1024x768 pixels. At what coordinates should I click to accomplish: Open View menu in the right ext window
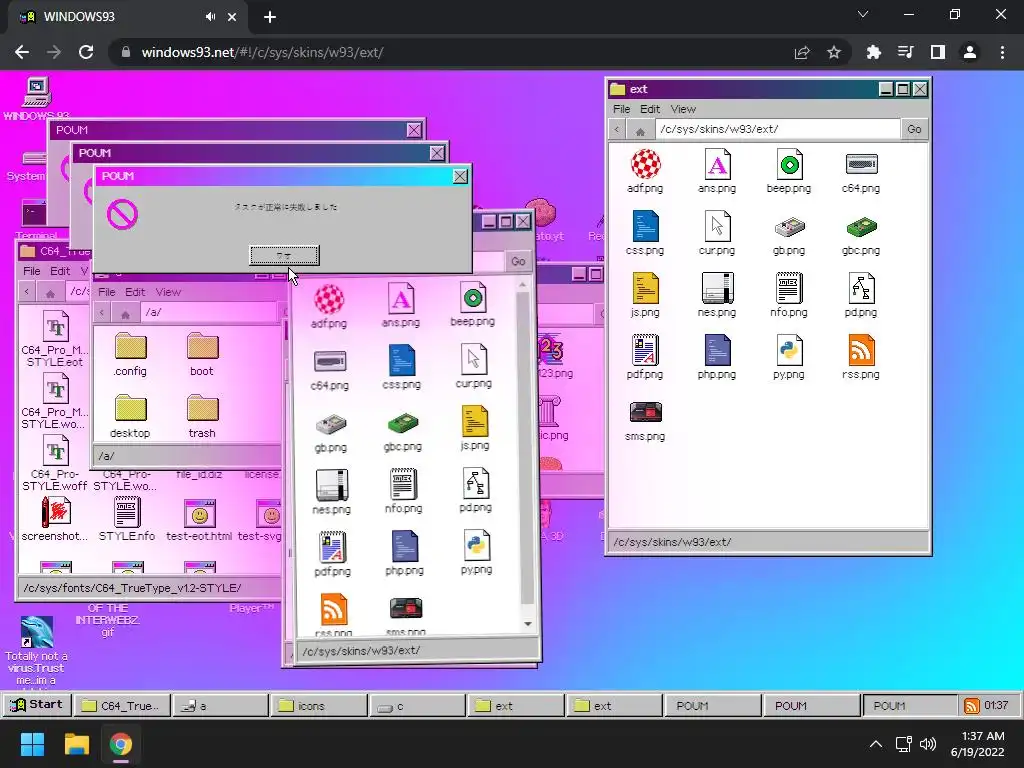coord(683,109)
